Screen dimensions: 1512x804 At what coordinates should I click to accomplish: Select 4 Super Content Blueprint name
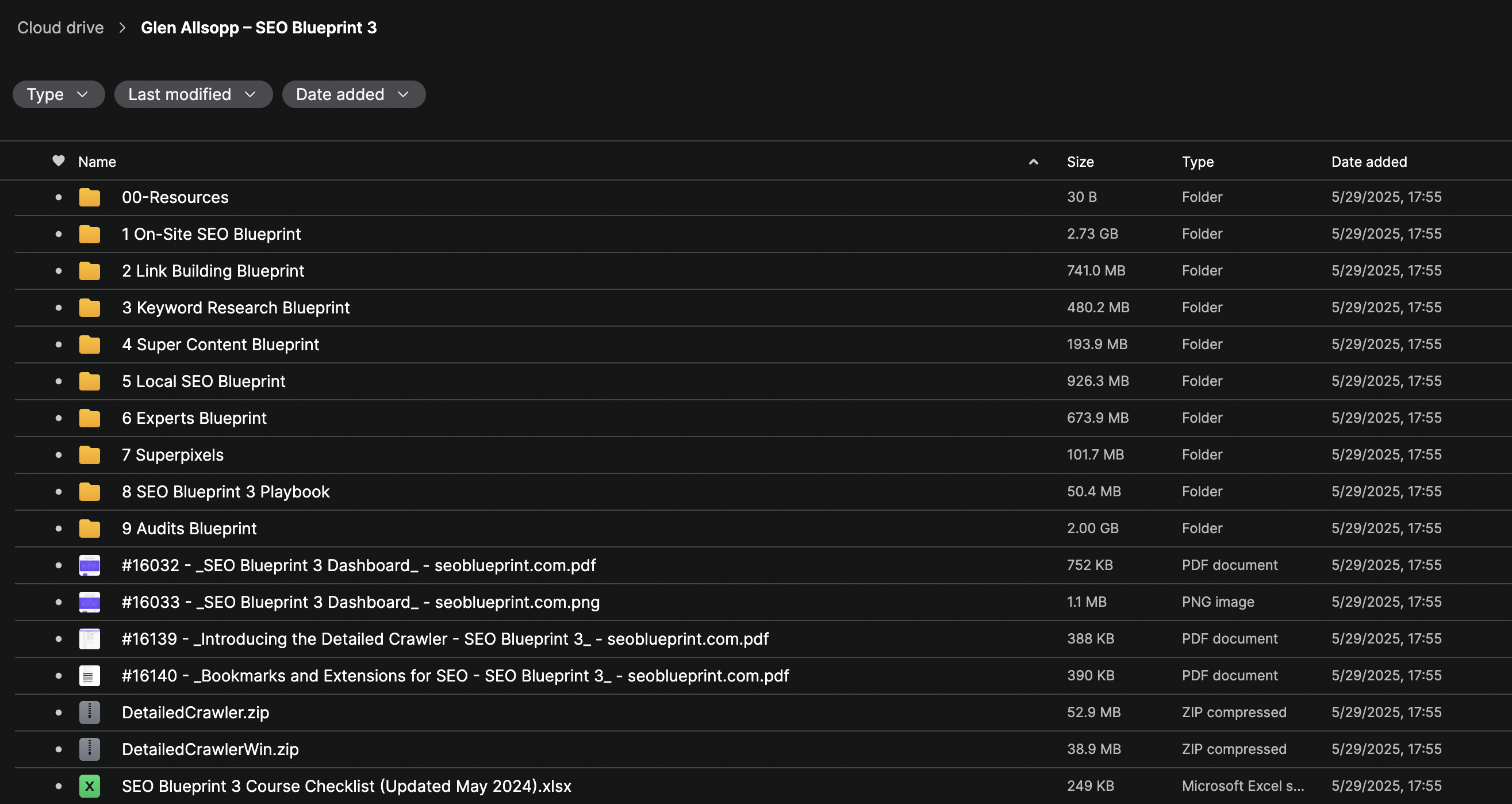click(x=221, y=344)
